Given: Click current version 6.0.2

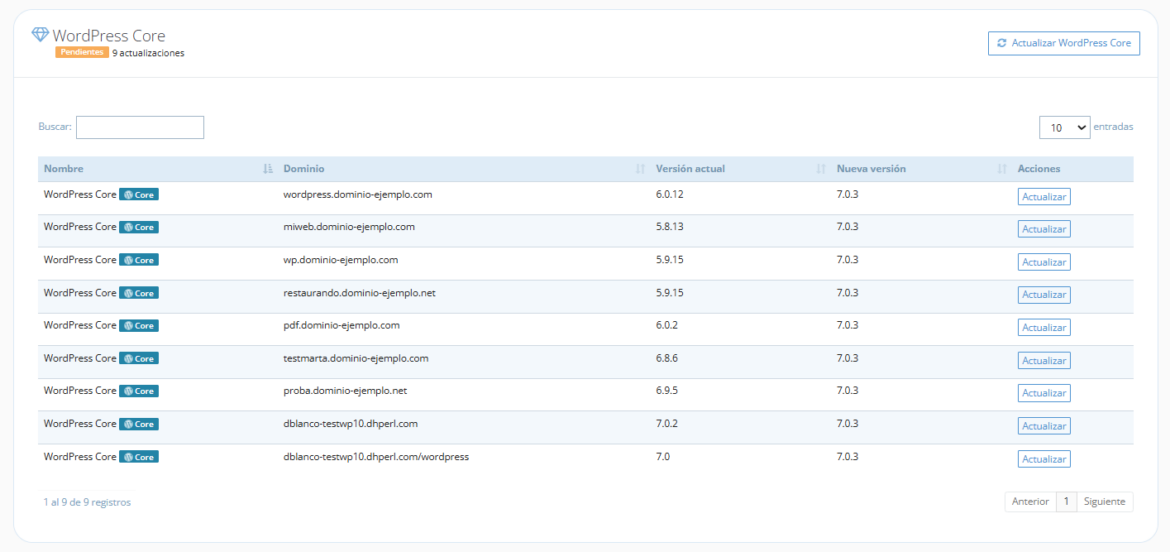Looking at the screenshot, I should (x=667, y=325).
